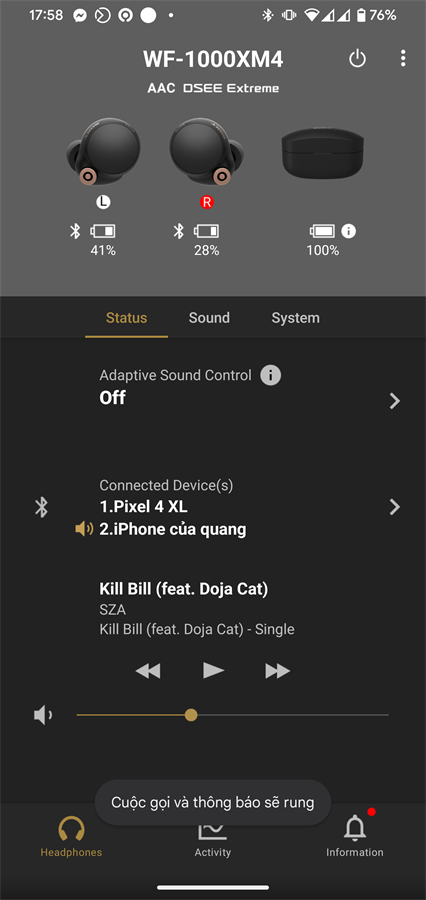426x900 pixels.
Task: Open the Activity graph icon
Action: point(212,829)
